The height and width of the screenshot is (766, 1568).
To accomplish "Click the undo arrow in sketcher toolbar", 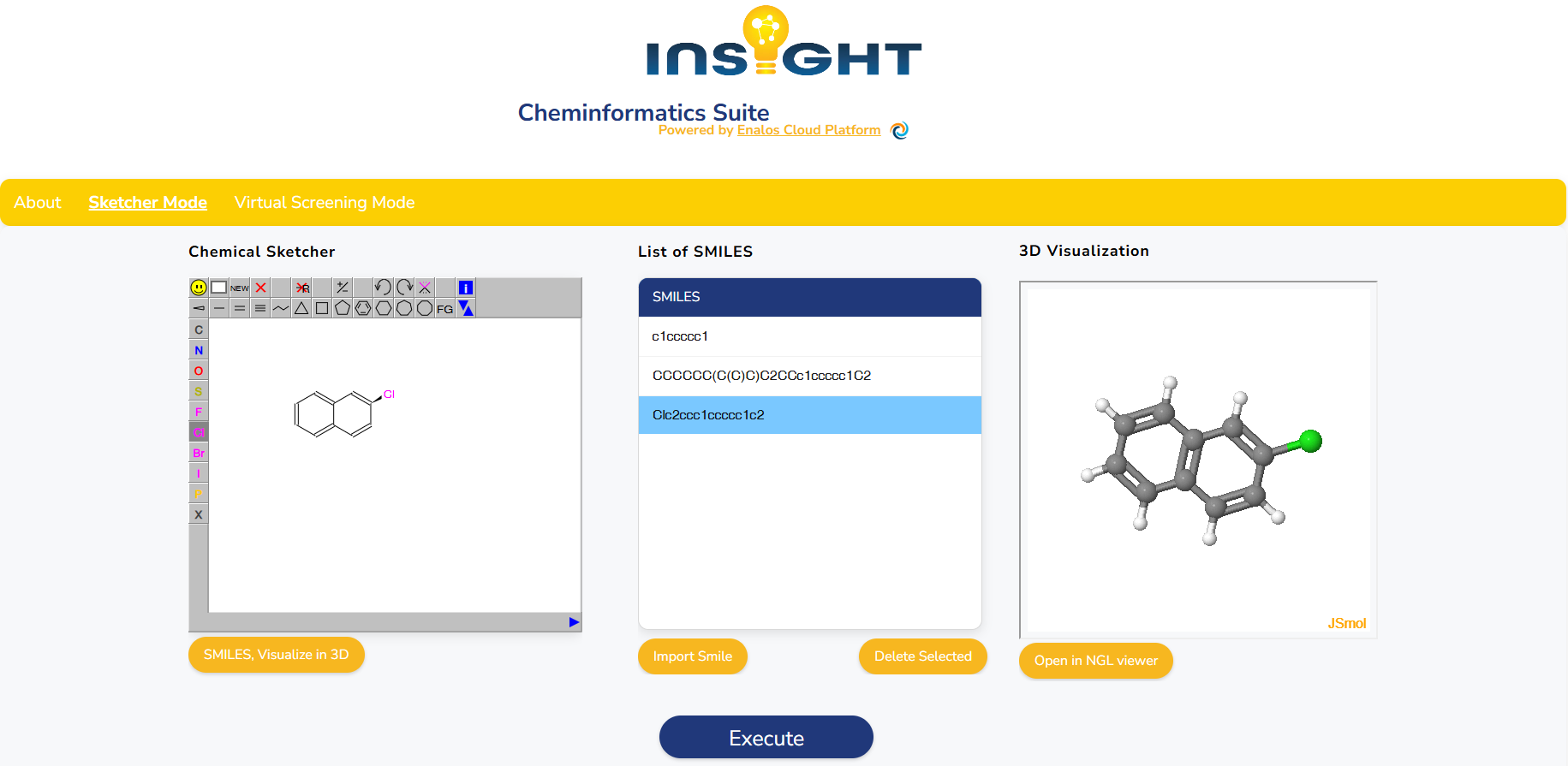I will pyautogui.click(x=383, y=288).
